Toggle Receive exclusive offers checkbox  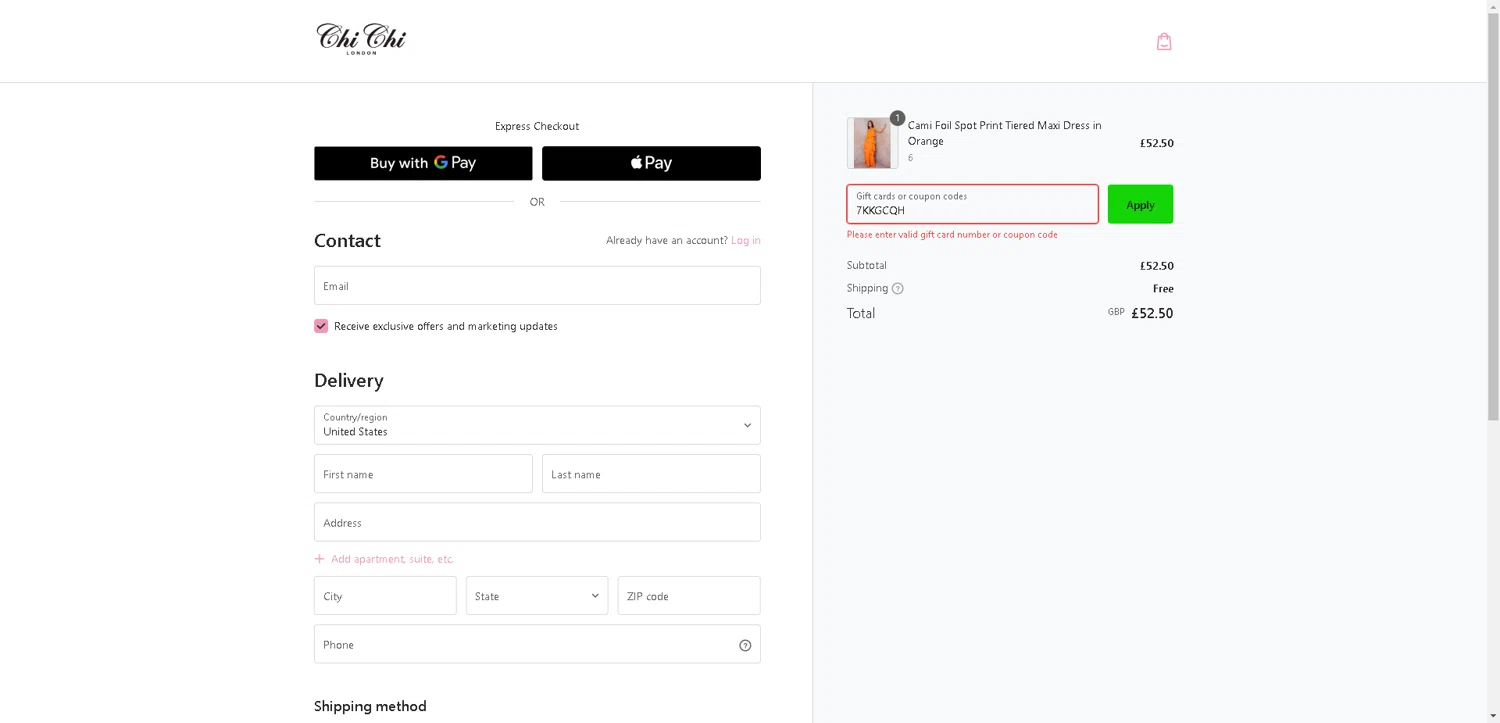point(321,326)
